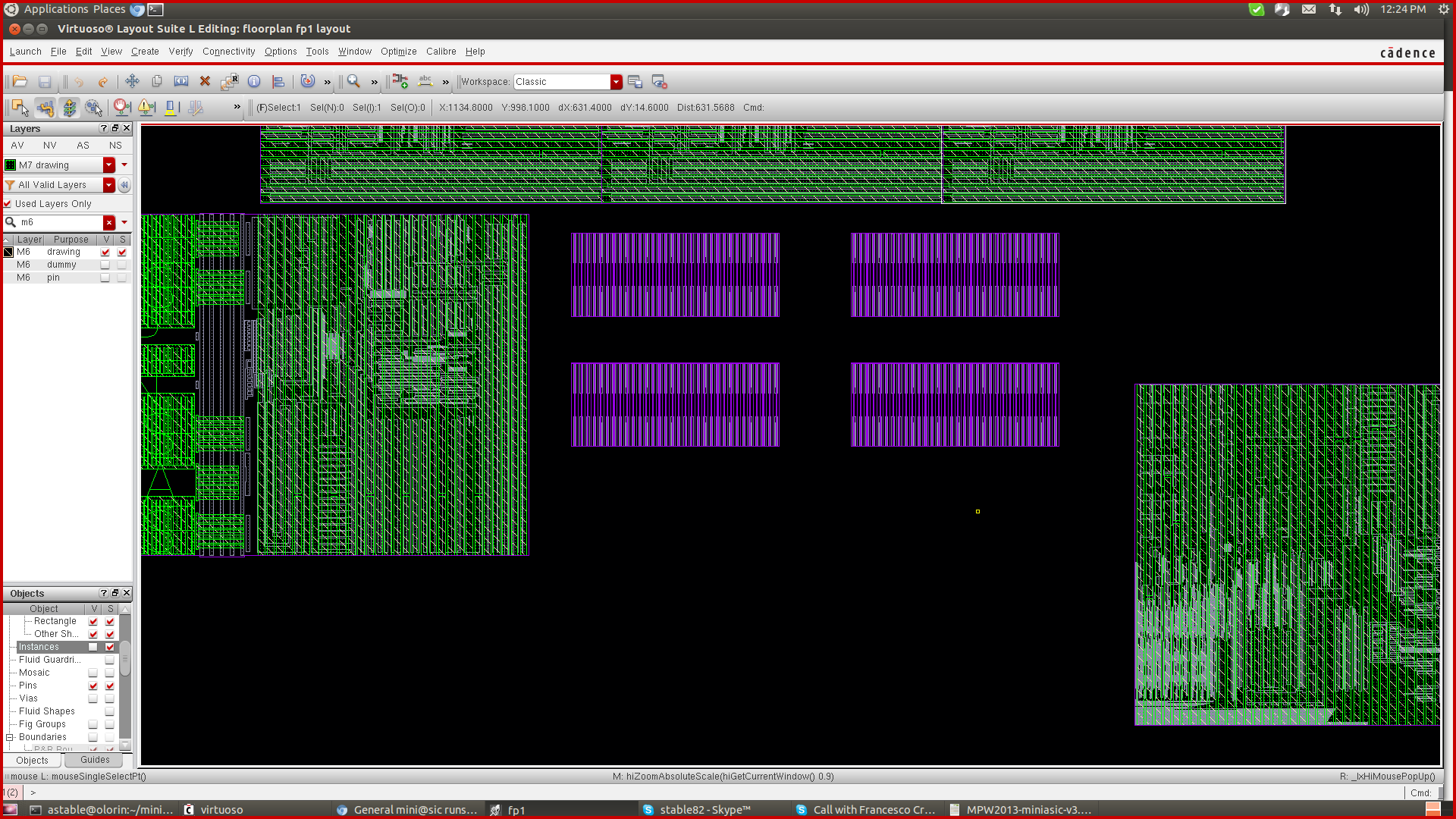Open the Verify menu
The width and height of the screenshot is (1456, 819).
pyautogui.click(x=180, y=52)
